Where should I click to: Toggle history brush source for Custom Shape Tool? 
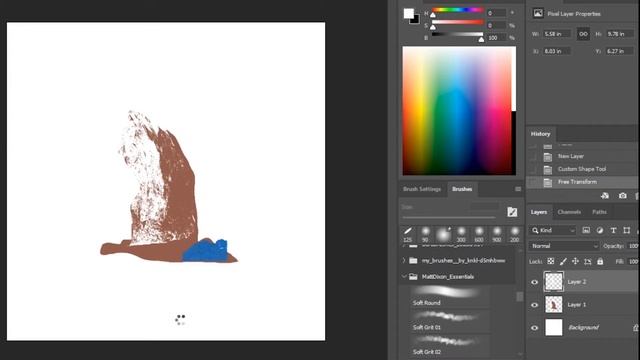(x=533, y=169)
